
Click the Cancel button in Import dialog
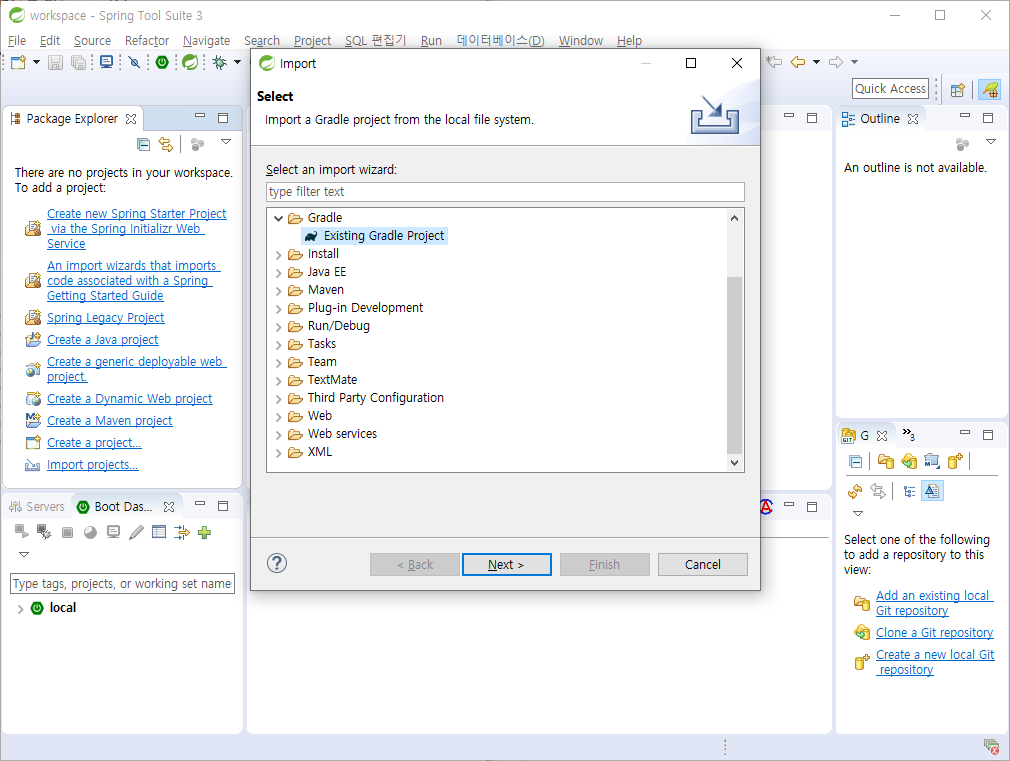pos(703,564)
